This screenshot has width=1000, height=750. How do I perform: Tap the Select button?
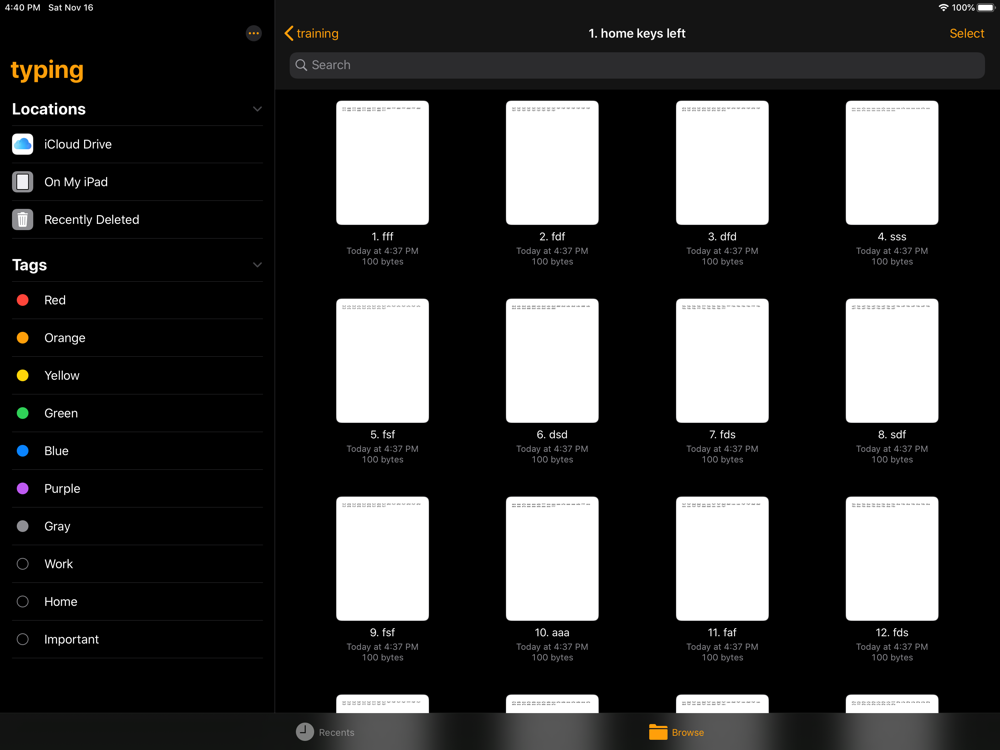966,33
